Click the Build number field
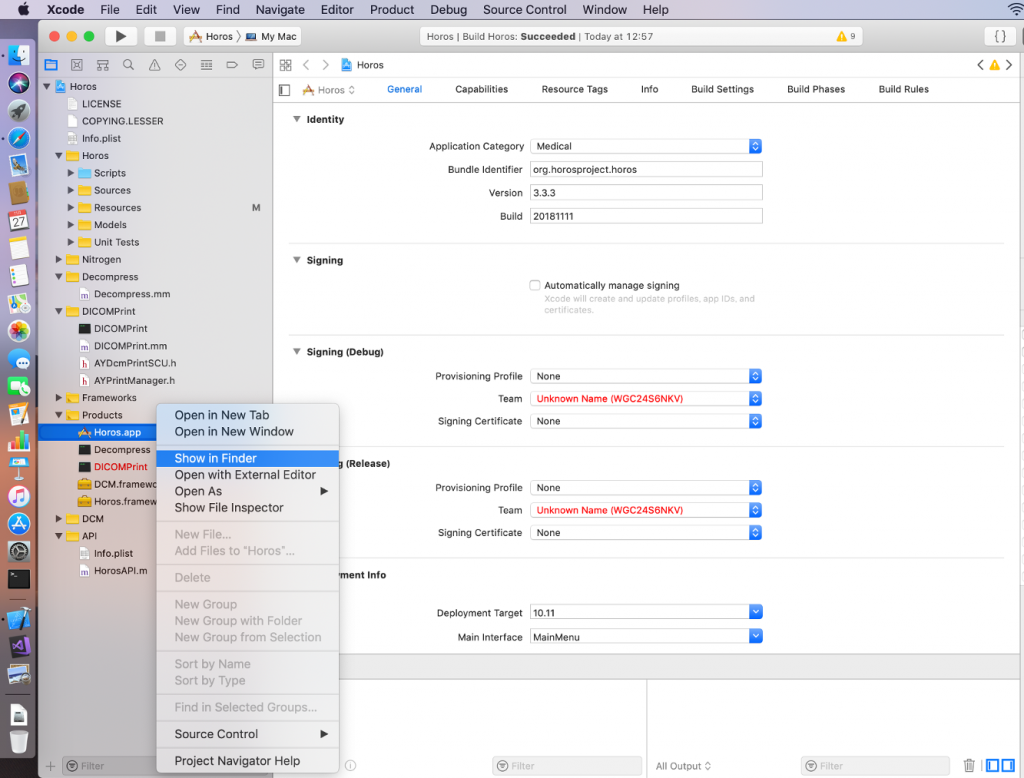1024x778 pixels. (646, 216)
